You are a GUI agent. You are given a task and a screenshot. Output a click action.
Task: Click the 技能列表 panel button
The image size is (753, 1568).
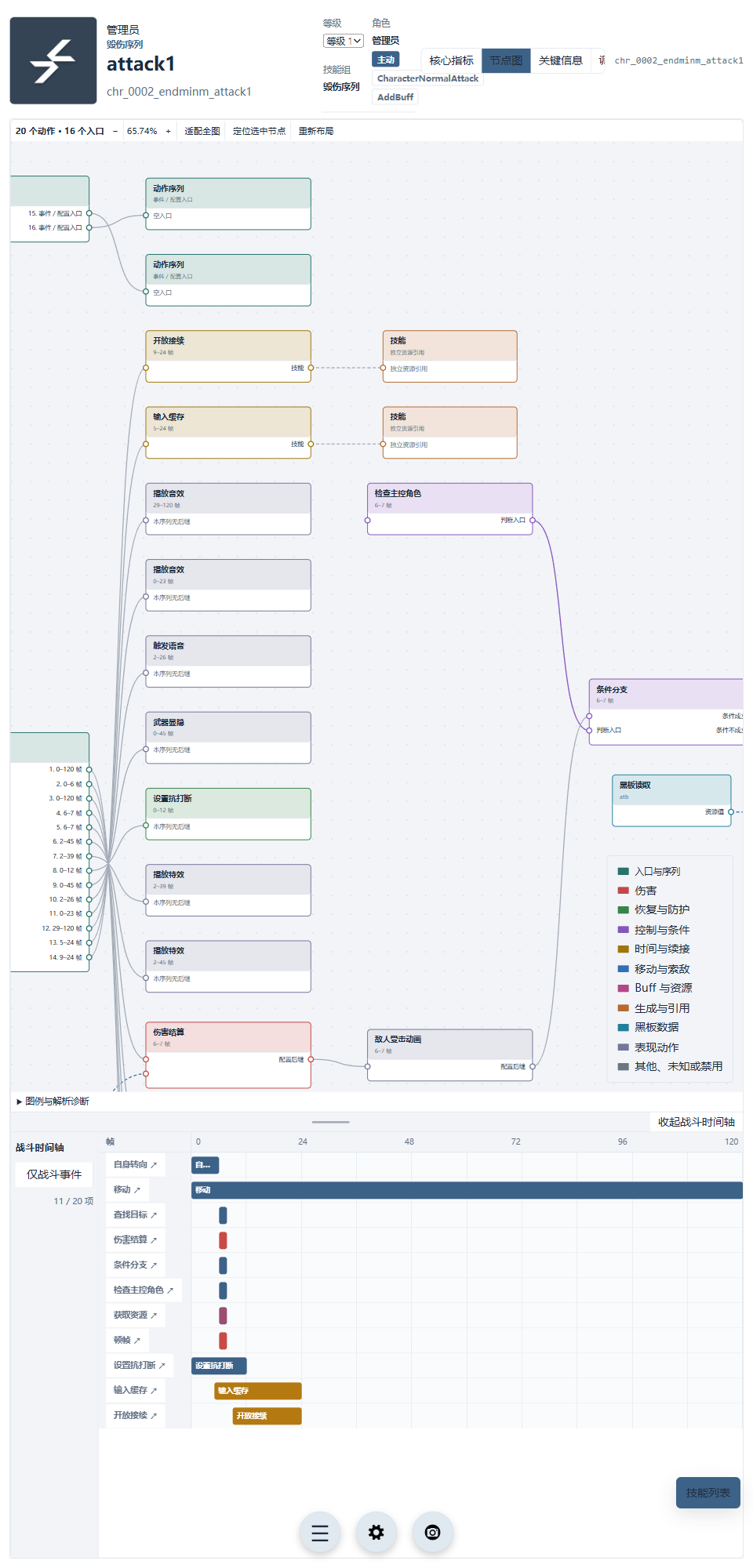(x=708, y=1493)
